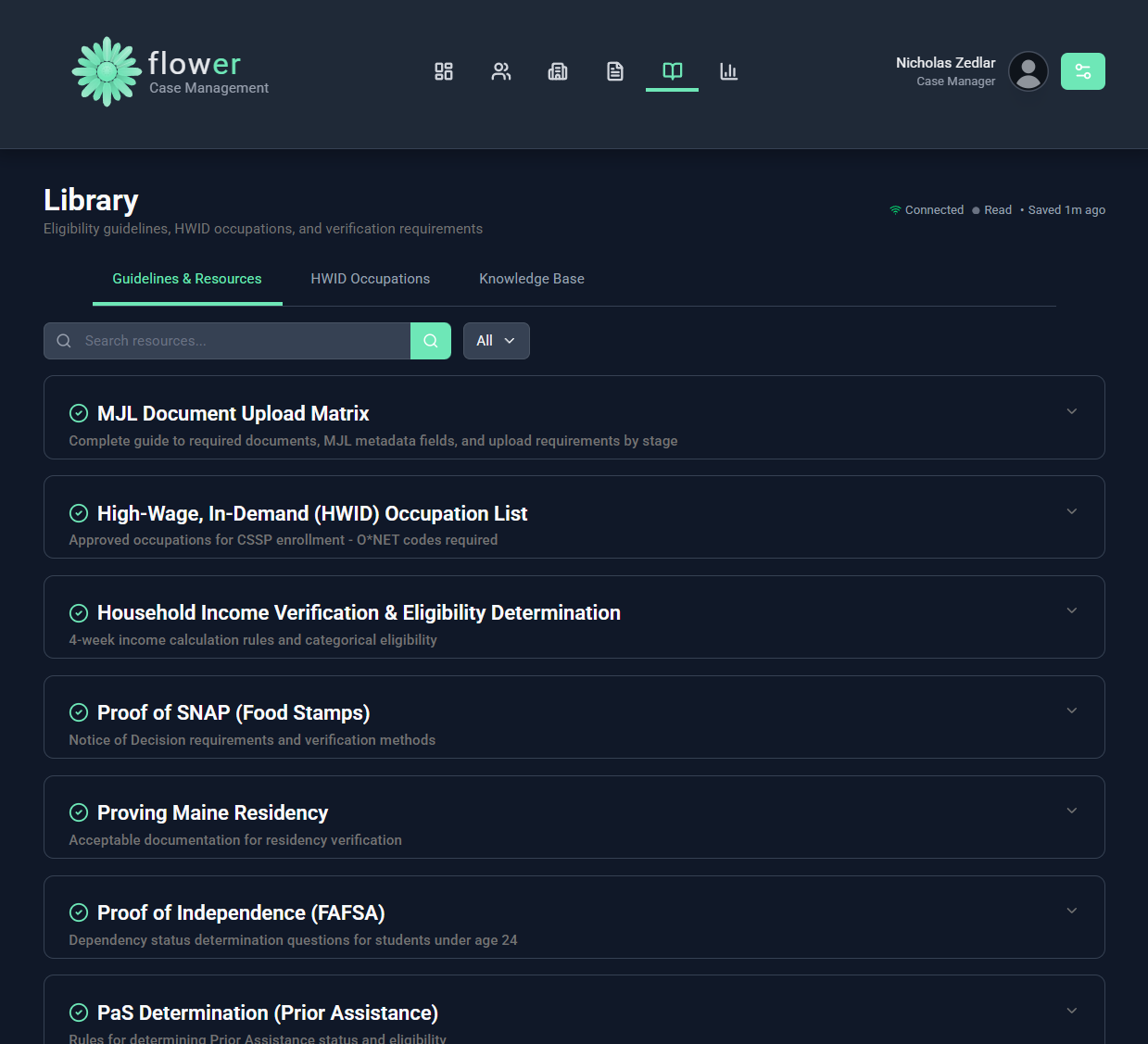The image size is (1148, 1044).
Task: Click the user profile avatar
Action: pos(1028,71)
